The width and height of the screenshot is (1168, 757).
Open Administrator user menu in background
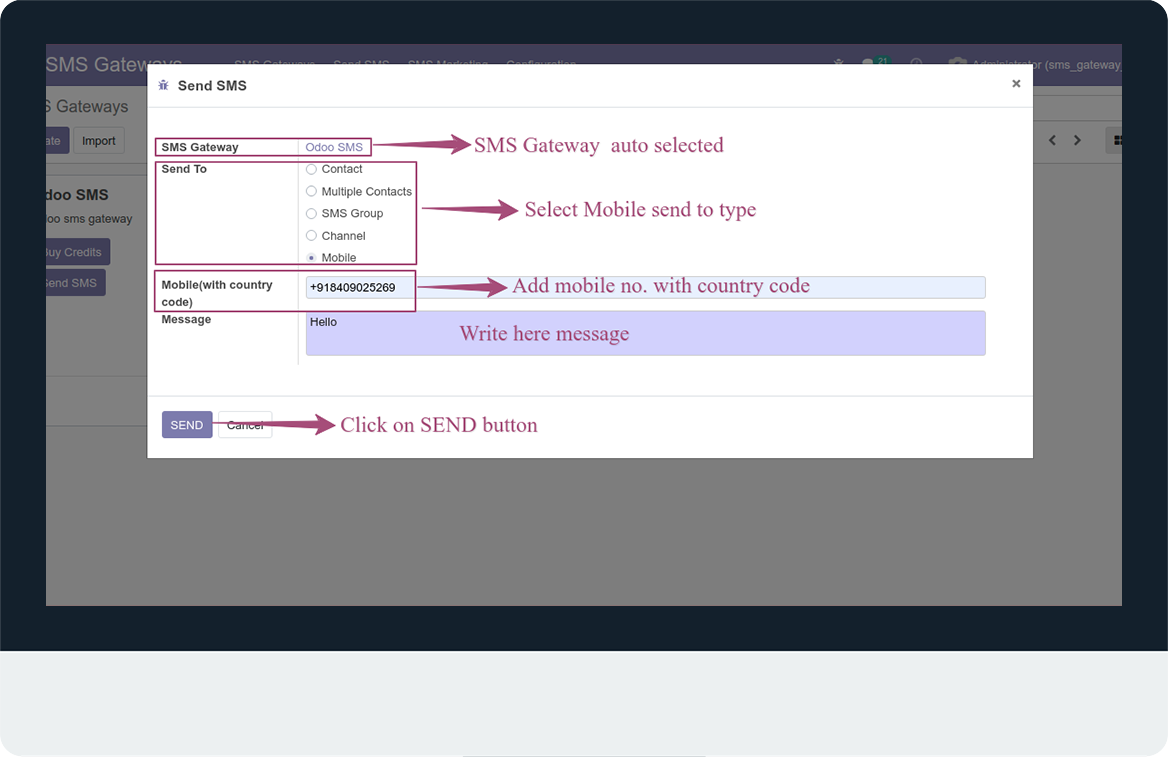(x=1035, y=64)
